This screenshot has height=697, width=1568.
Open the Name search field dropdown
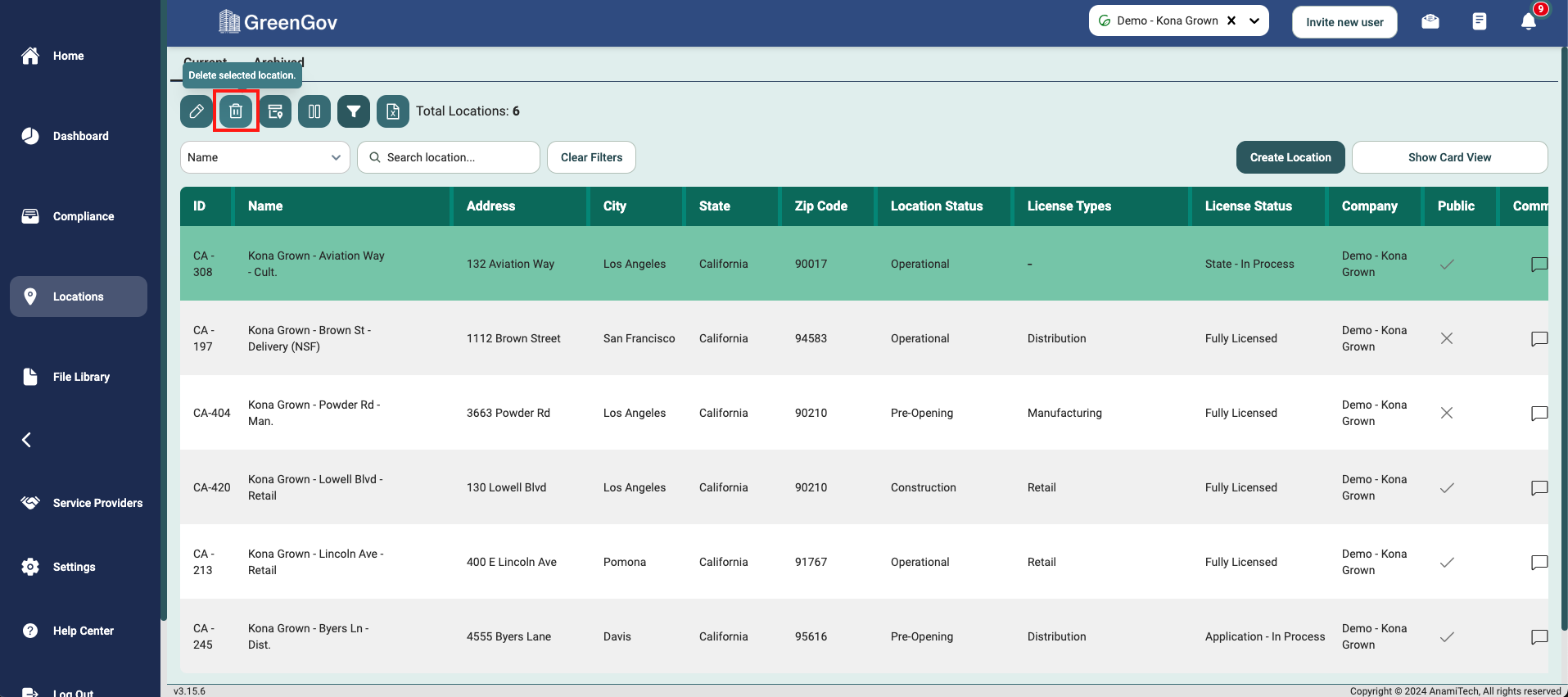pos(264,157)
